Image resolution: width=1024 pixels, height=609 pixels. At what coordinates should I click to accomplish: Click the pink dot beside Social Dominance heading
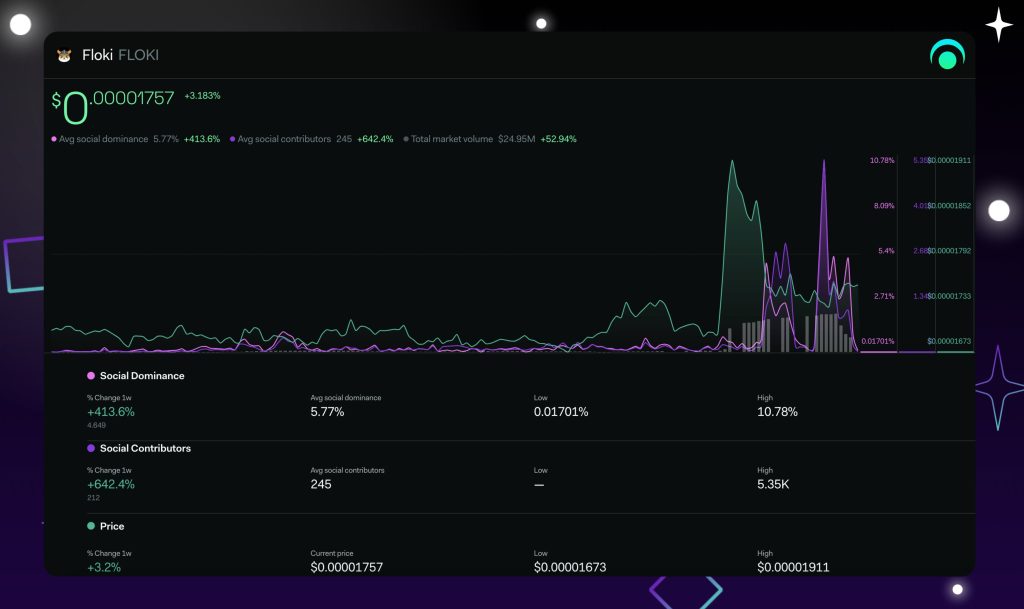[x=91, y=375]
